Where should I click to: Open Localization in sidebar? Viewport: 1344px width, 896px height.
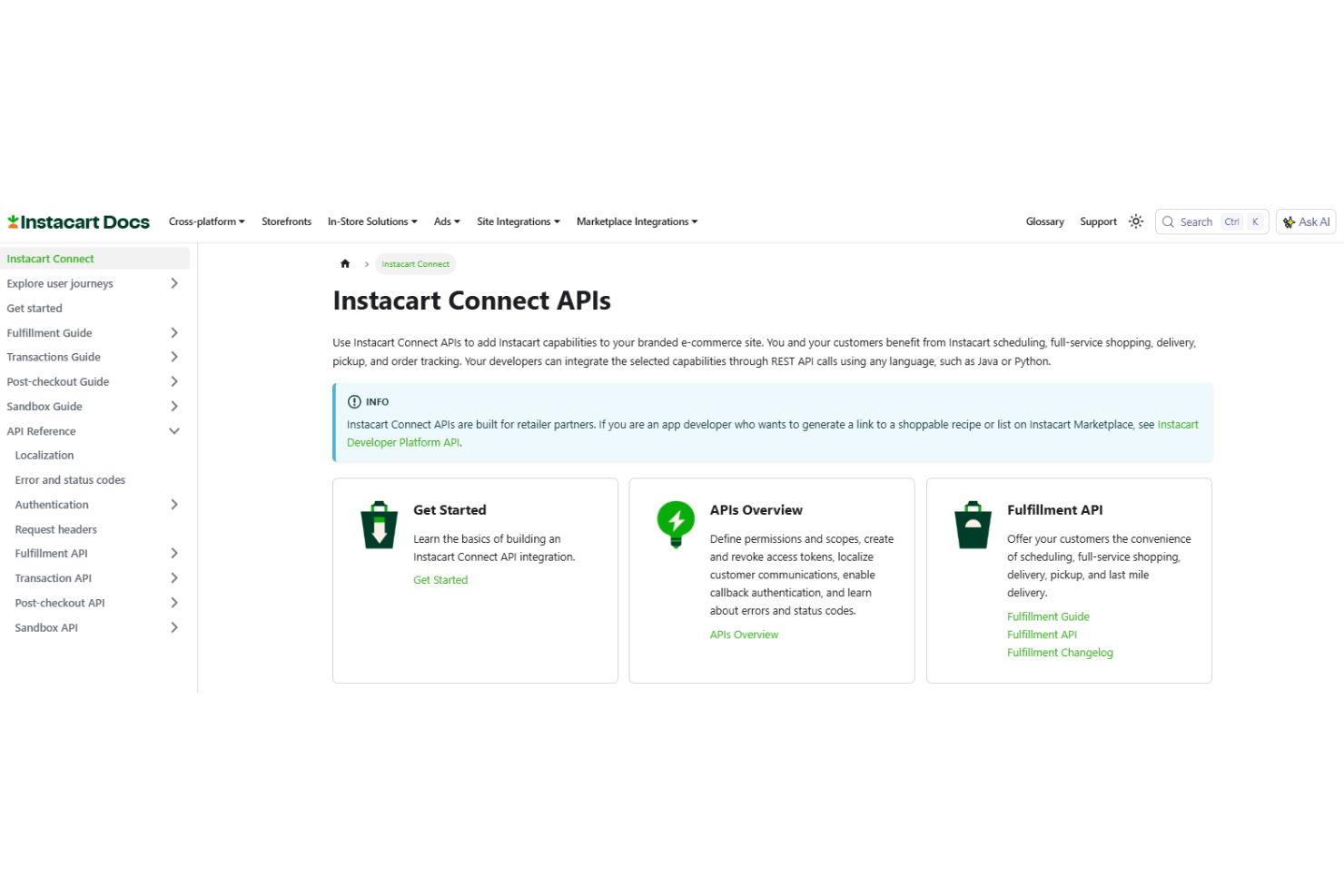(44, 456)
